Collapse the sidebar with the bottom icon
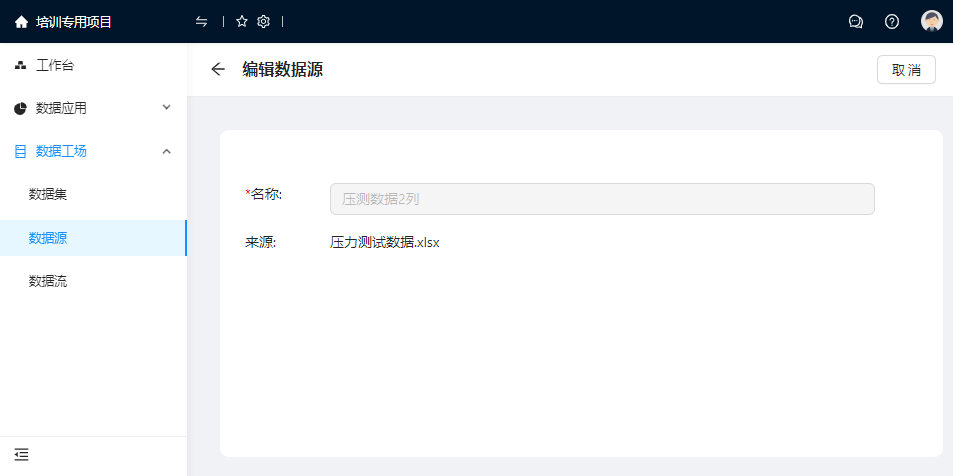The width and height of the screenshot is (953, 476). [21, 454]
